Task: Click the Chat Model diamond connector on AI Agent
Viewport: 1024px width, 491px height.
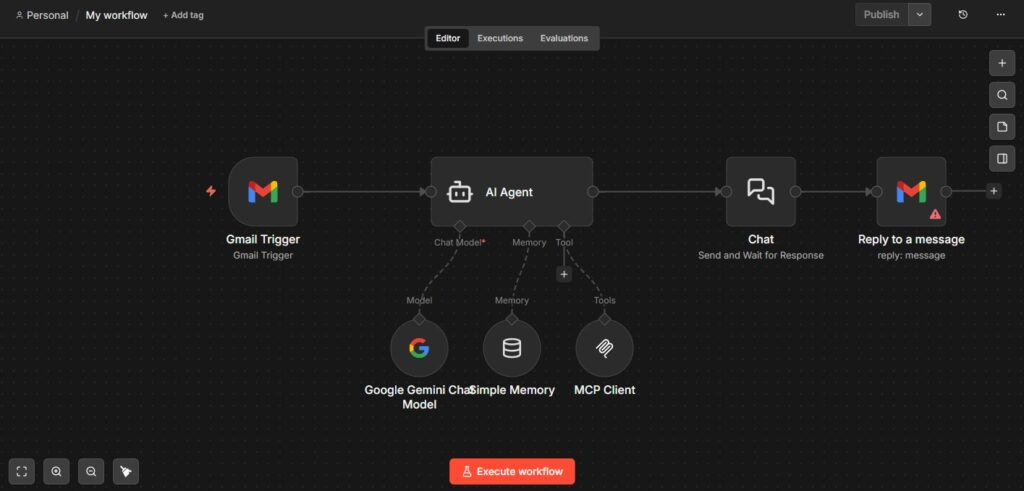Action: [460, 227]
